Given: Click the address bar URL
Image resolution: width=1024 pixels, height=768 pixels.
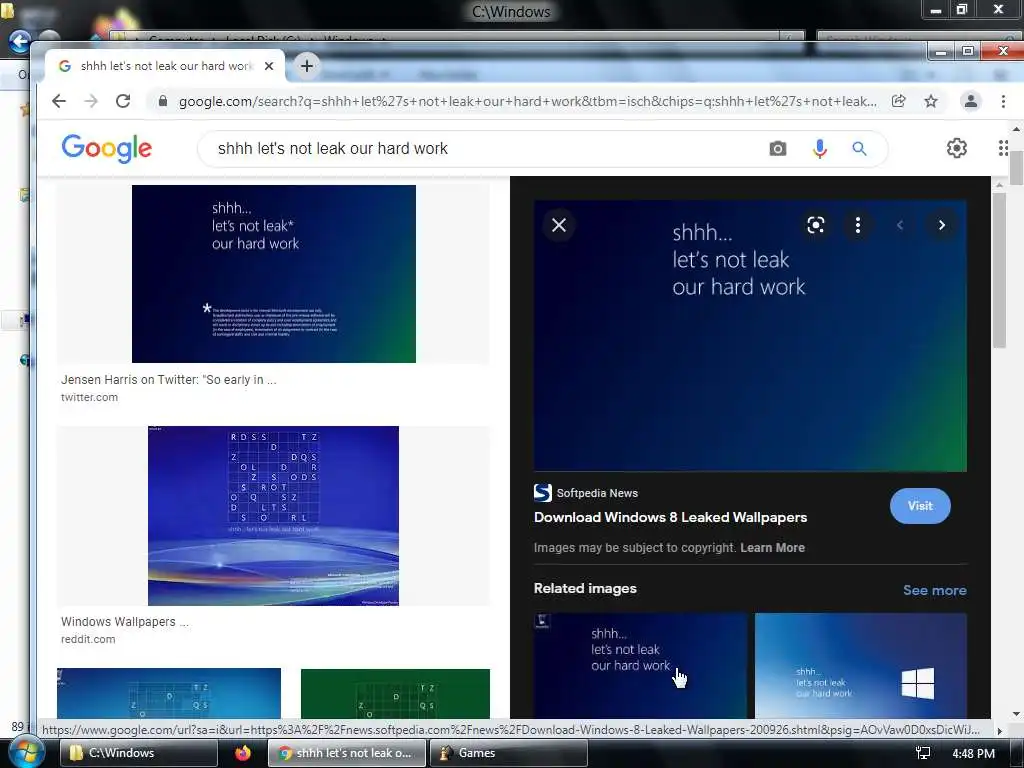Looking at the screenshot, I should (528, 101).
